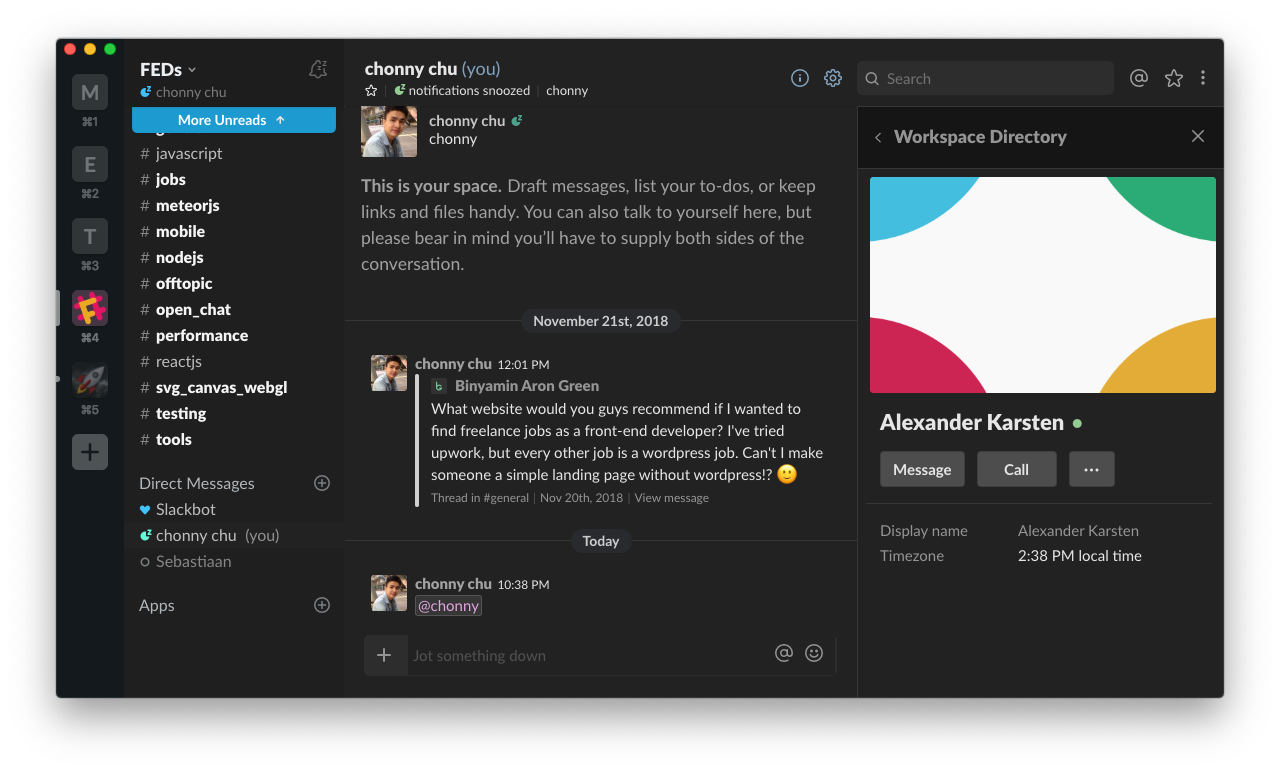Open notification bell preferences
1280x772 pixels.
point(318,69)
